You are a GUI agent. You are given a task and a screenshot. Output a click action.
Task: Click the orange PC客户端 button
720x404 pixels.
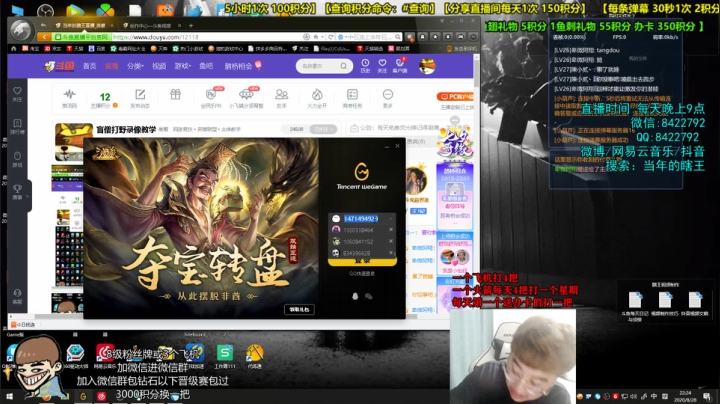[455, 96]
